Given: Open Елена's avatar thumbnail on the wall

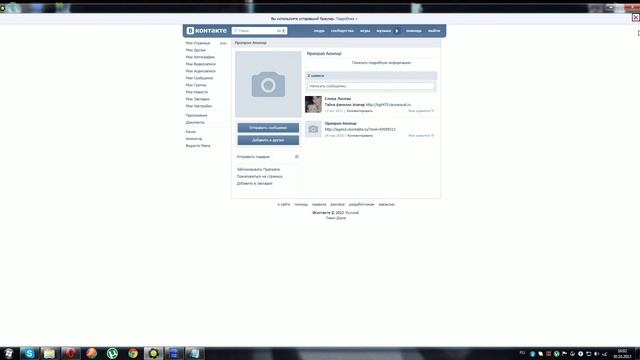Looking at the screenshot, I should click(313, 104).
